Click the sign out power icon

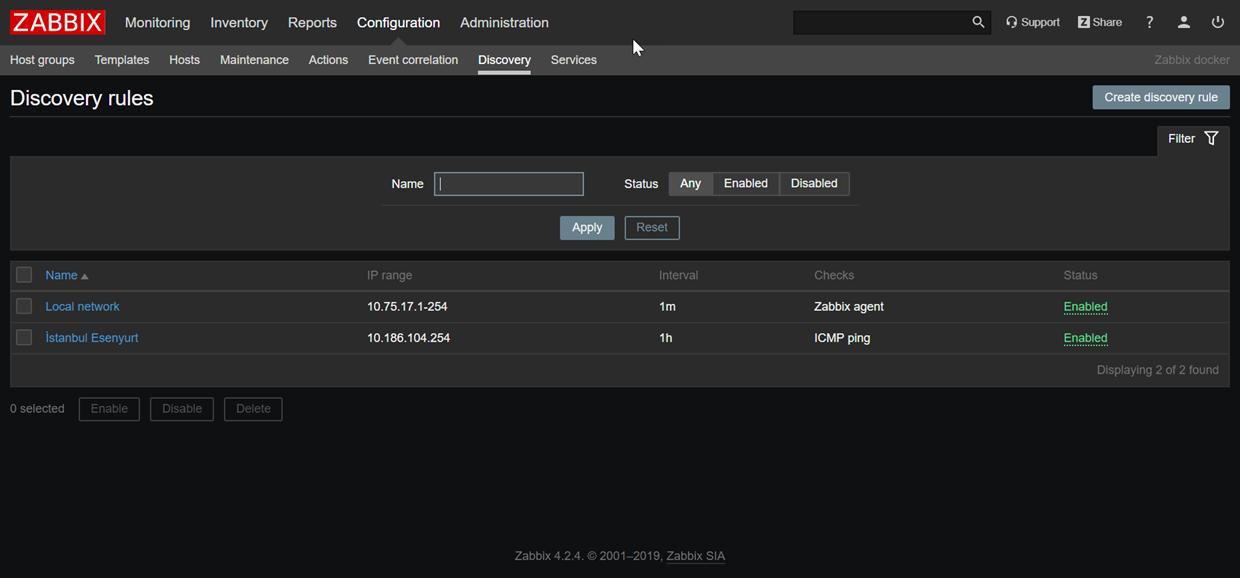(x=1217, y=22)
